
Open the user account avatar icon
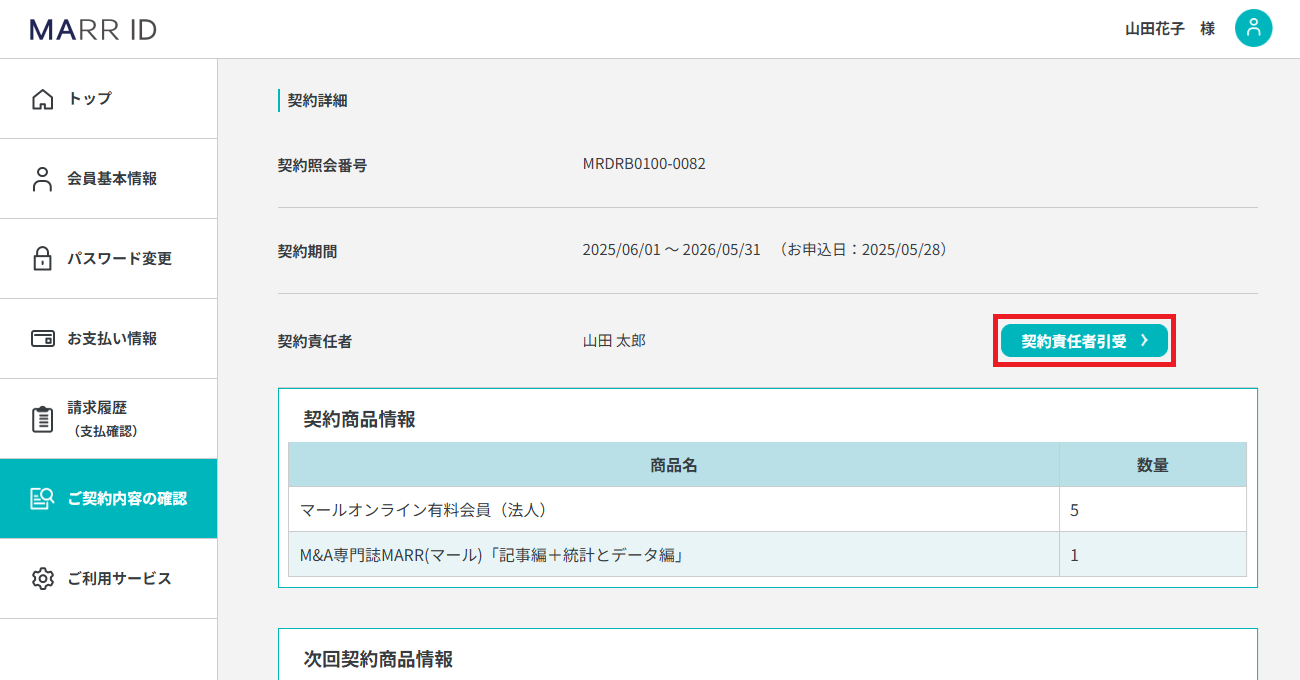[x=1253, y=28]
